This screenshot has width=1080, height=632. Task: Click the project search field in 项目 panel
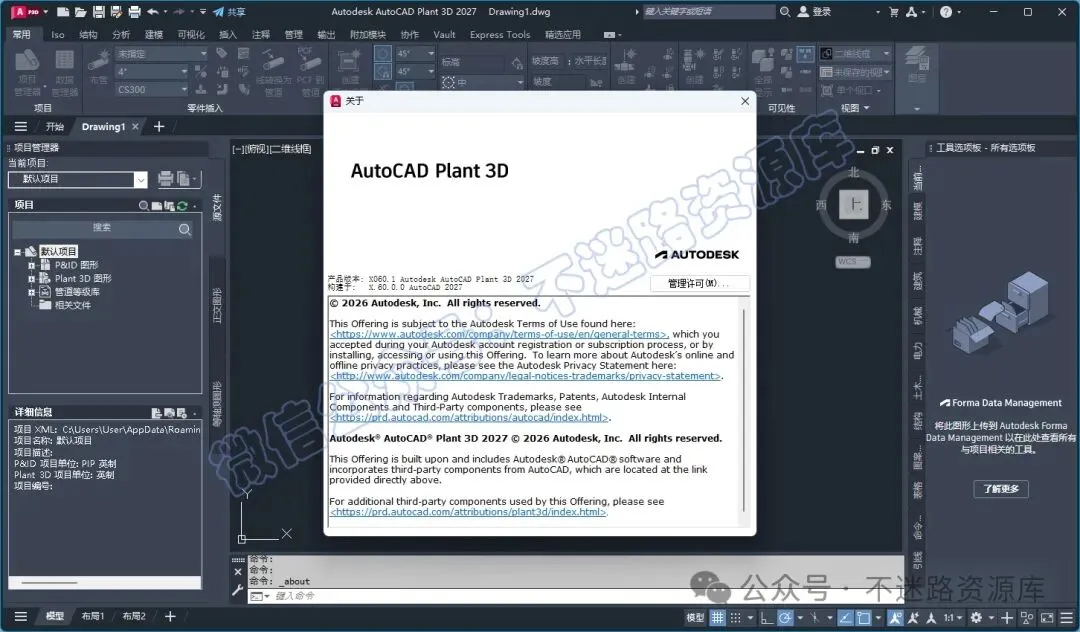[x=102, y=228]
